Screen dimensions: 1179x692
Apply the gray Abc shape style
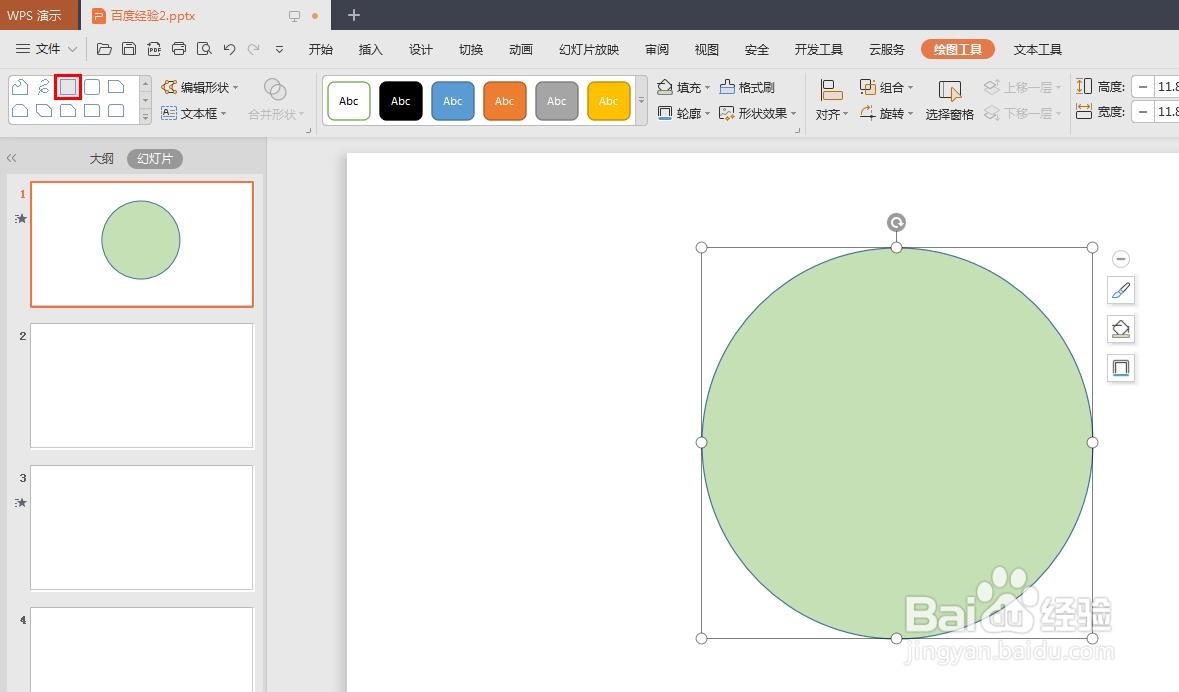[x=556, y=101]
